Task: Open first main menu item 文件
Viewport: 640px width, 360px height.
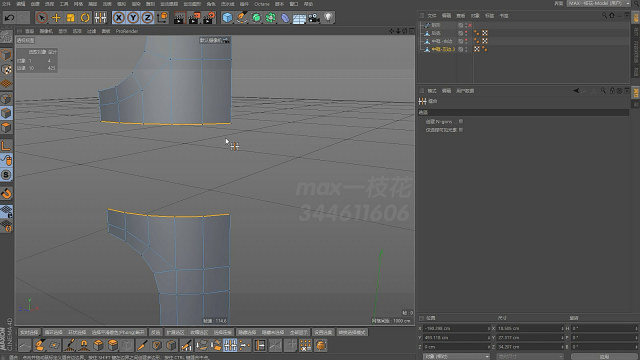Action: (7, 4)
